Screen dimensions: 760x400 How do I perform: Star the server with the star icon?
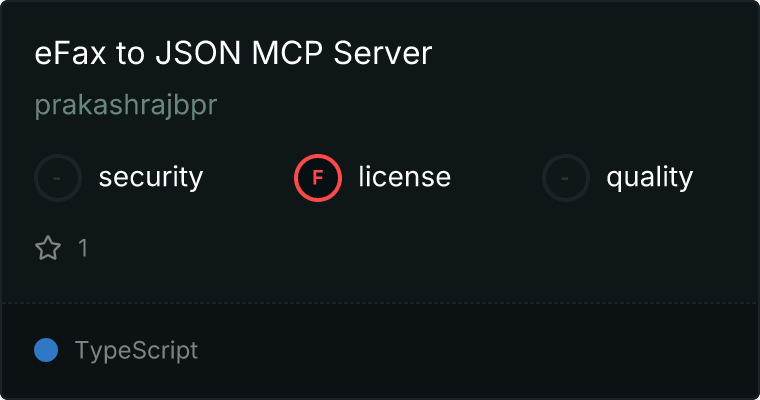(x=48, y=248)
